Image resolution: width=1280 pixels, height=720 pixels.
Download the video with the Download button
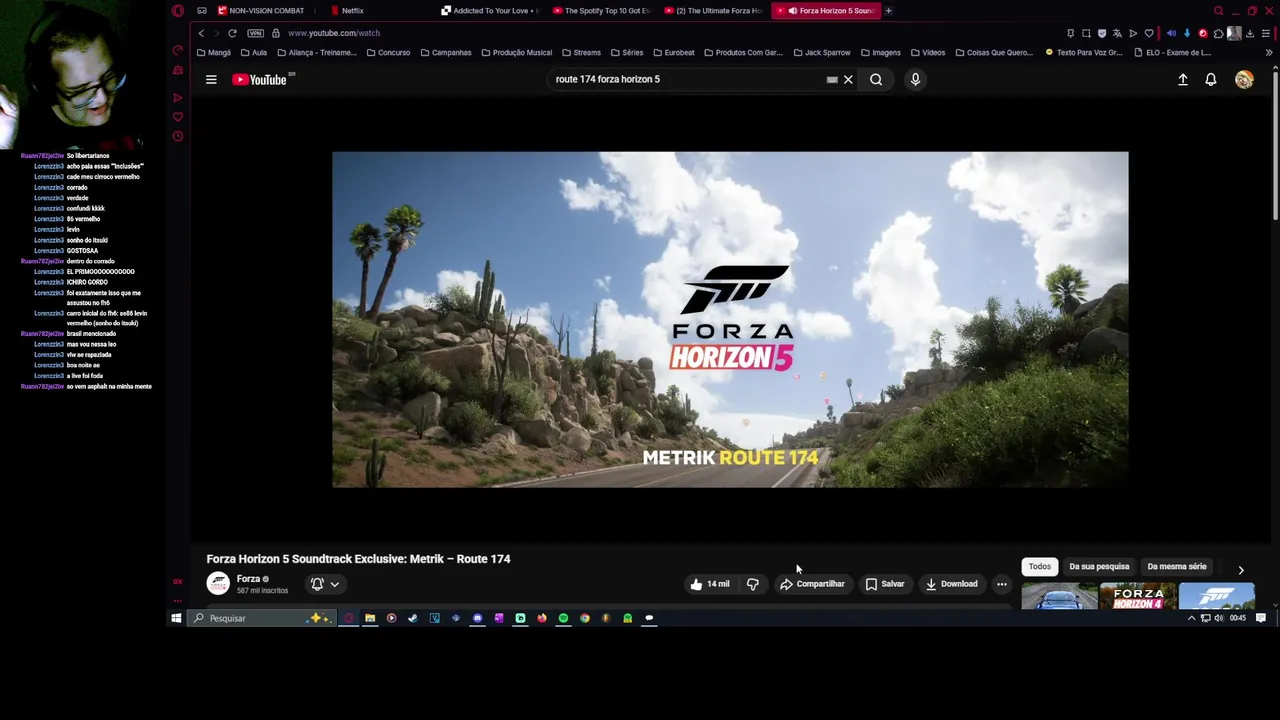click(951, 584)
